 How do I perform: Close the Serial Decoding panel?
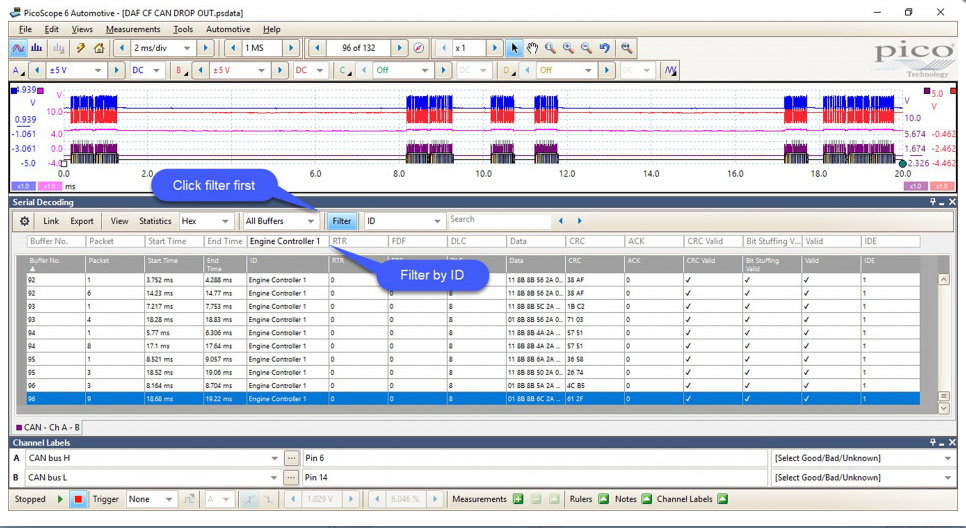point(952,202)
